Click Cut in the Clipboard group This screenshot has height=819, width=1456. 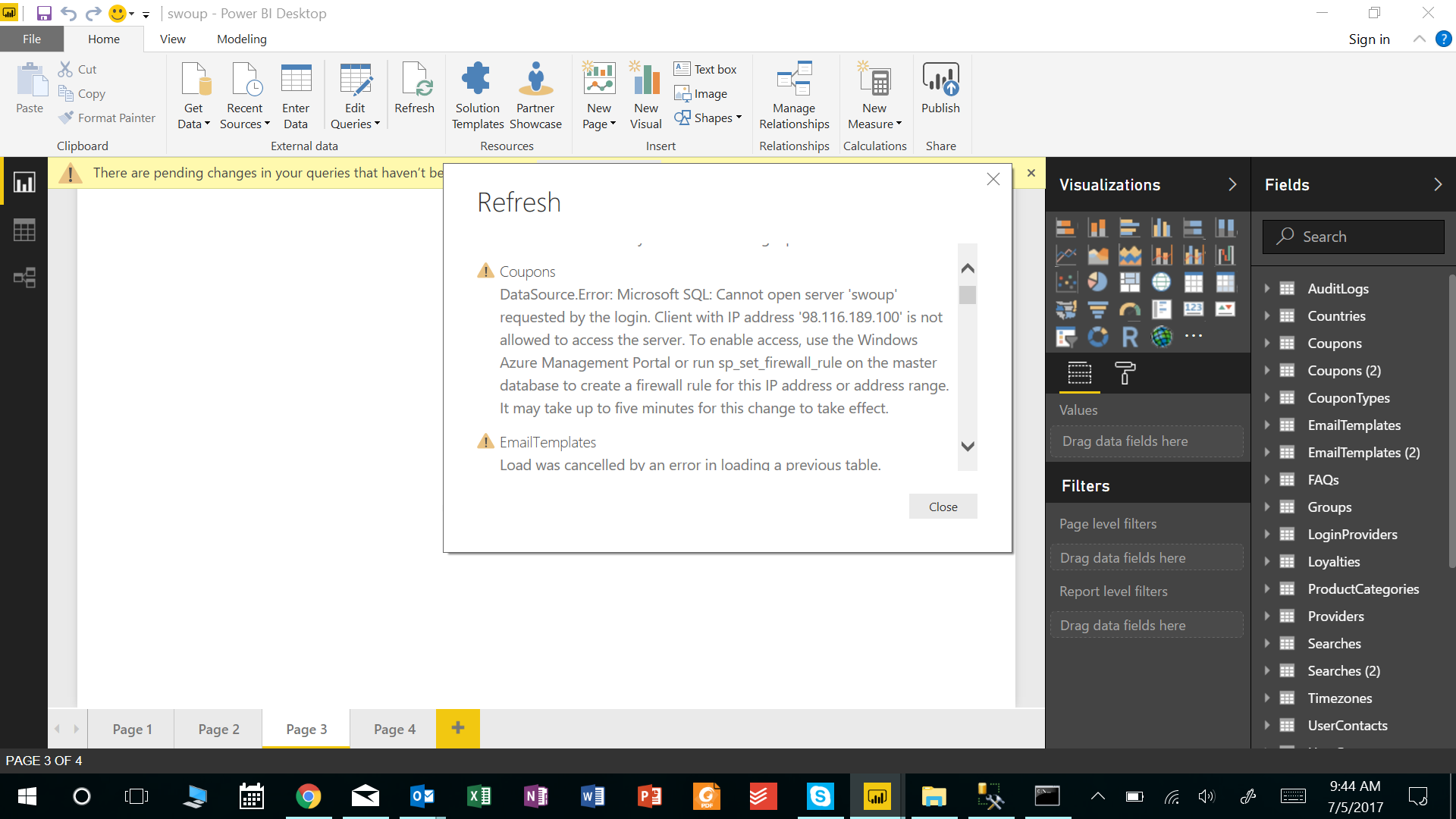(x=77, y=69)
